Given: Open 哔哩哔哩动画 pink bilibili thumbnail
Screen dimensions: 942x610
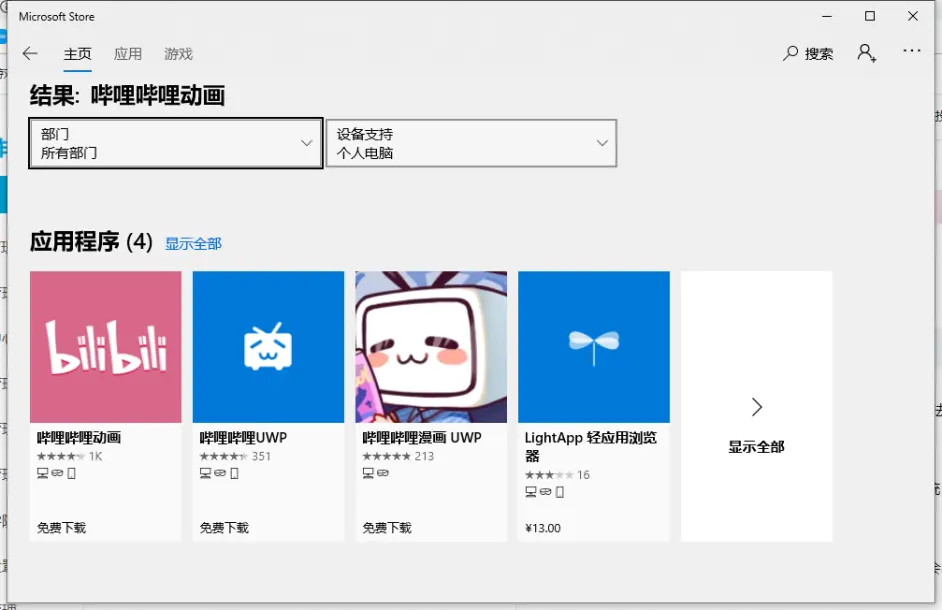Looking at the screenshot, I should click(x=106, y=347).
